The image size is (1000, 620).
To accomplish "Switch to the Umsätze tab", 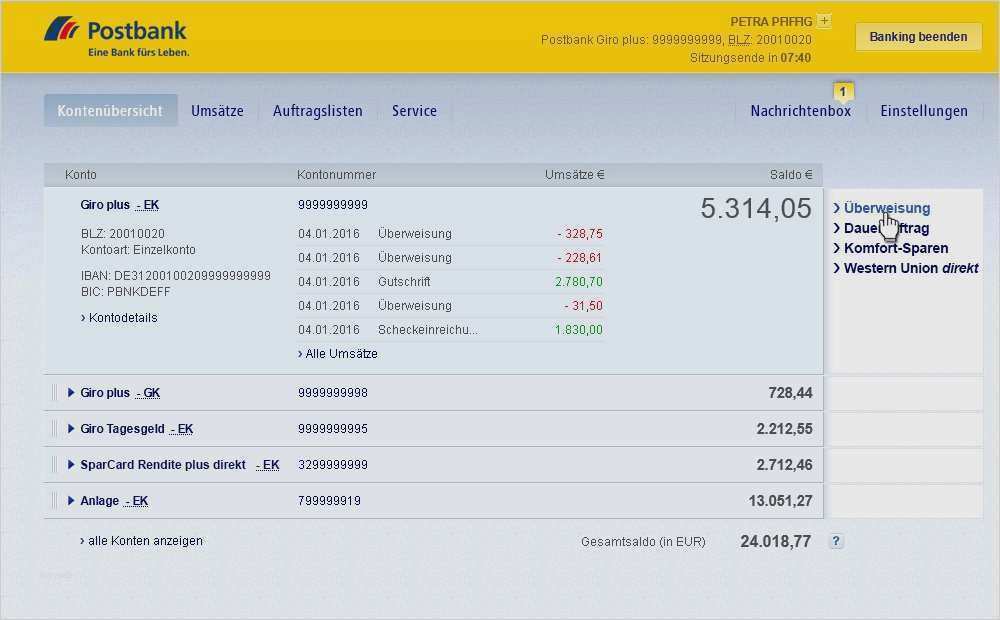I will 217,111.
